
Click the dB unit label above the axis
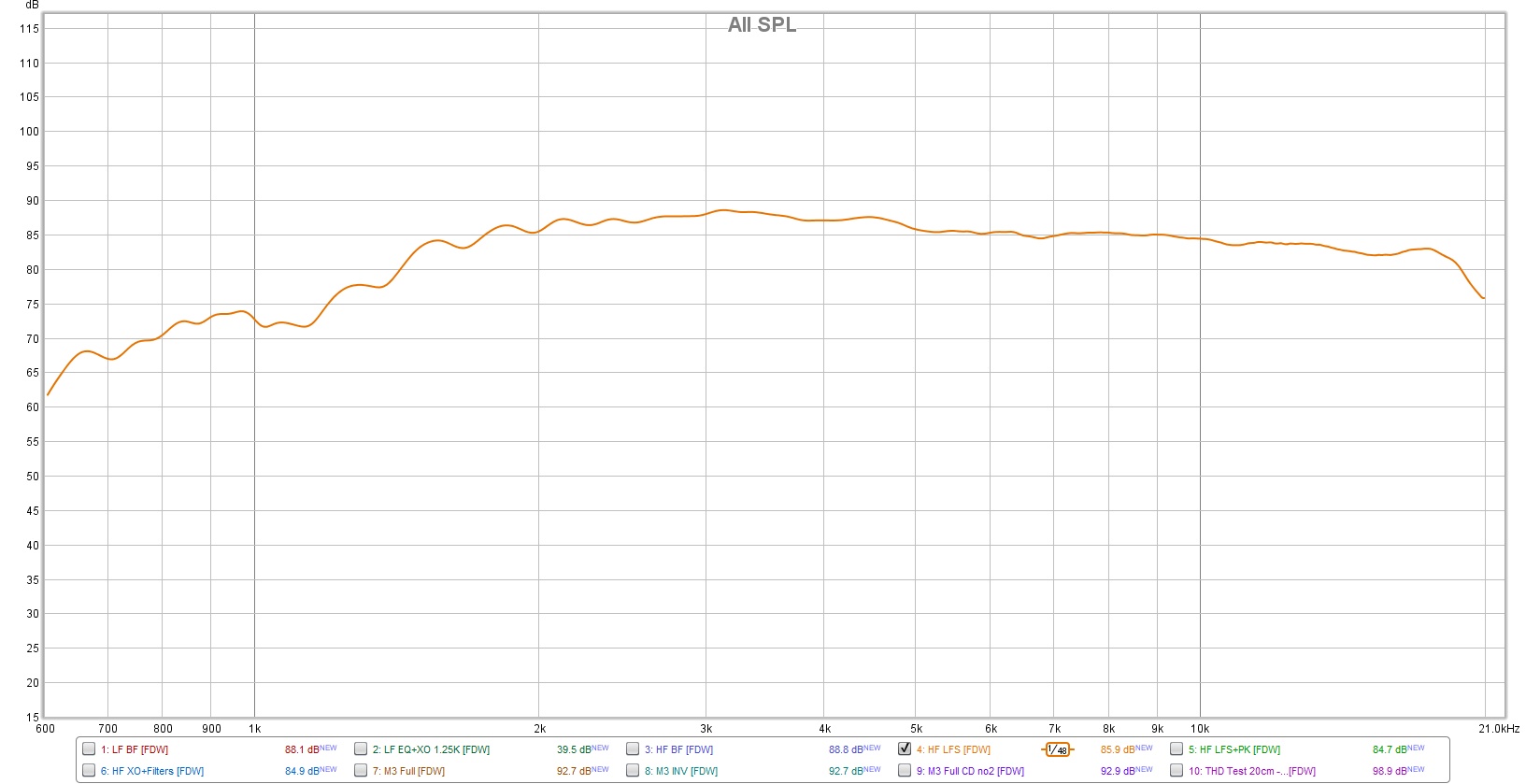pyautogui.click(x=32, y=6)
